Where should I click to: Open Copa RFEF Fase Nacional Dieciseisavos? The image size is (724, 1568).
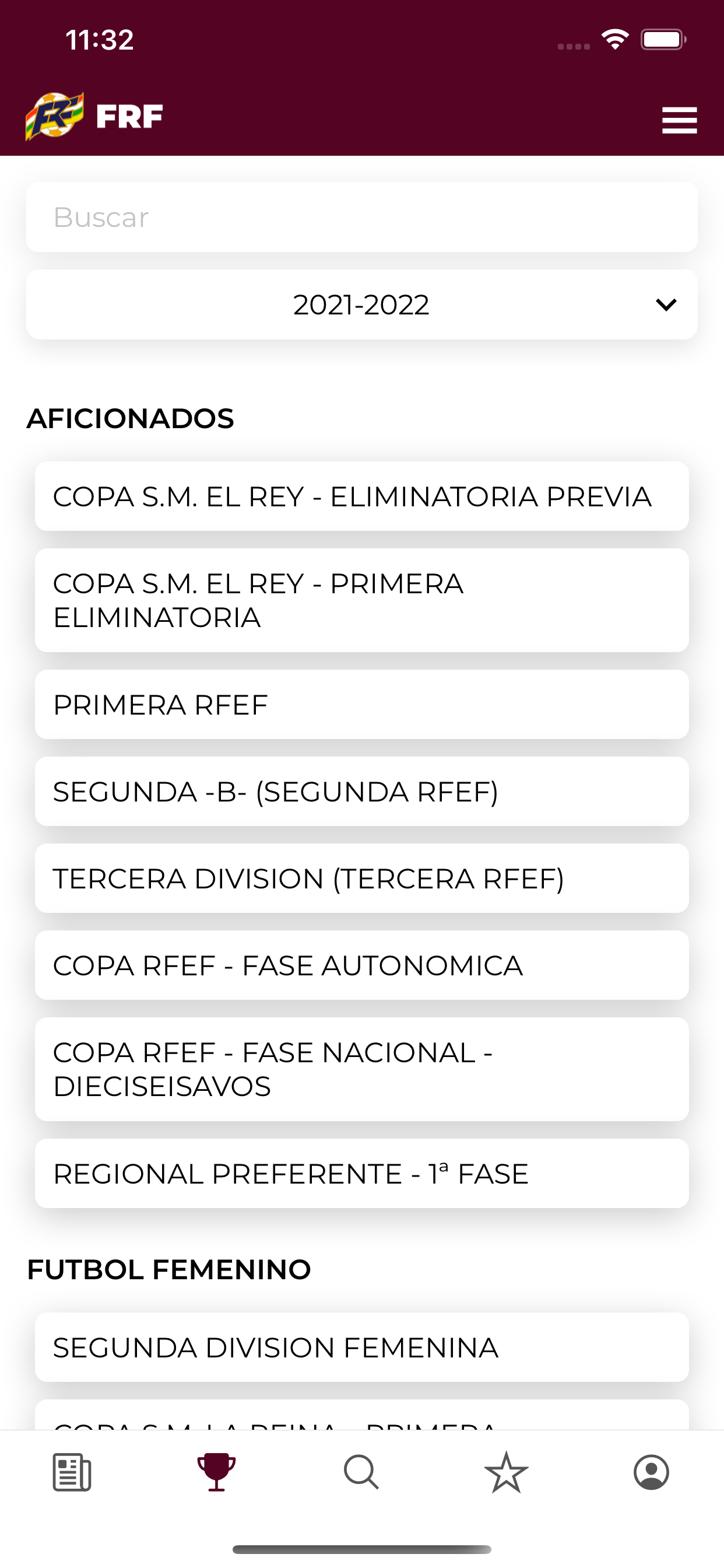click(x=361, y=1069)
